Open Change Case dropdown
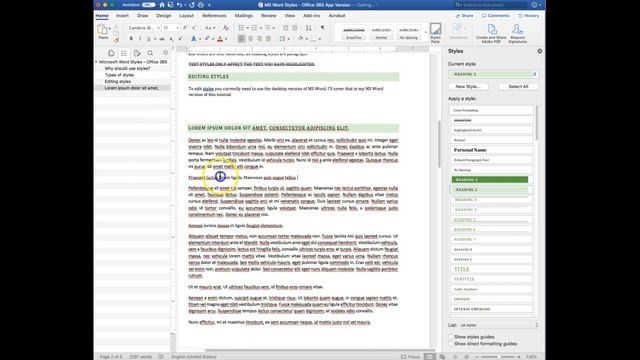 [x=210, y=28]
